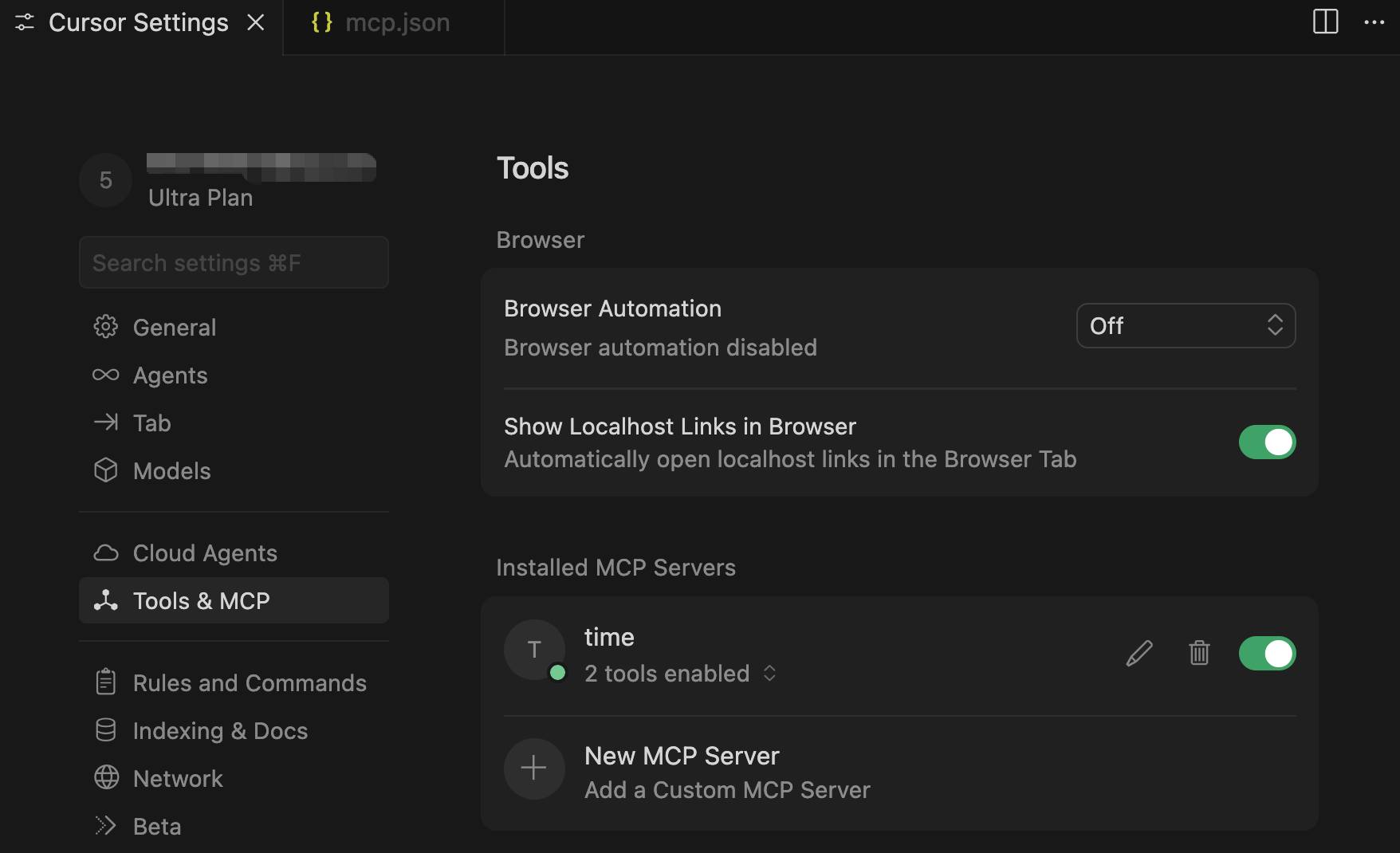Viewport: 1400px width, 853px height.
Task: Open Rules and Commands settings
Action: [249, 683]
